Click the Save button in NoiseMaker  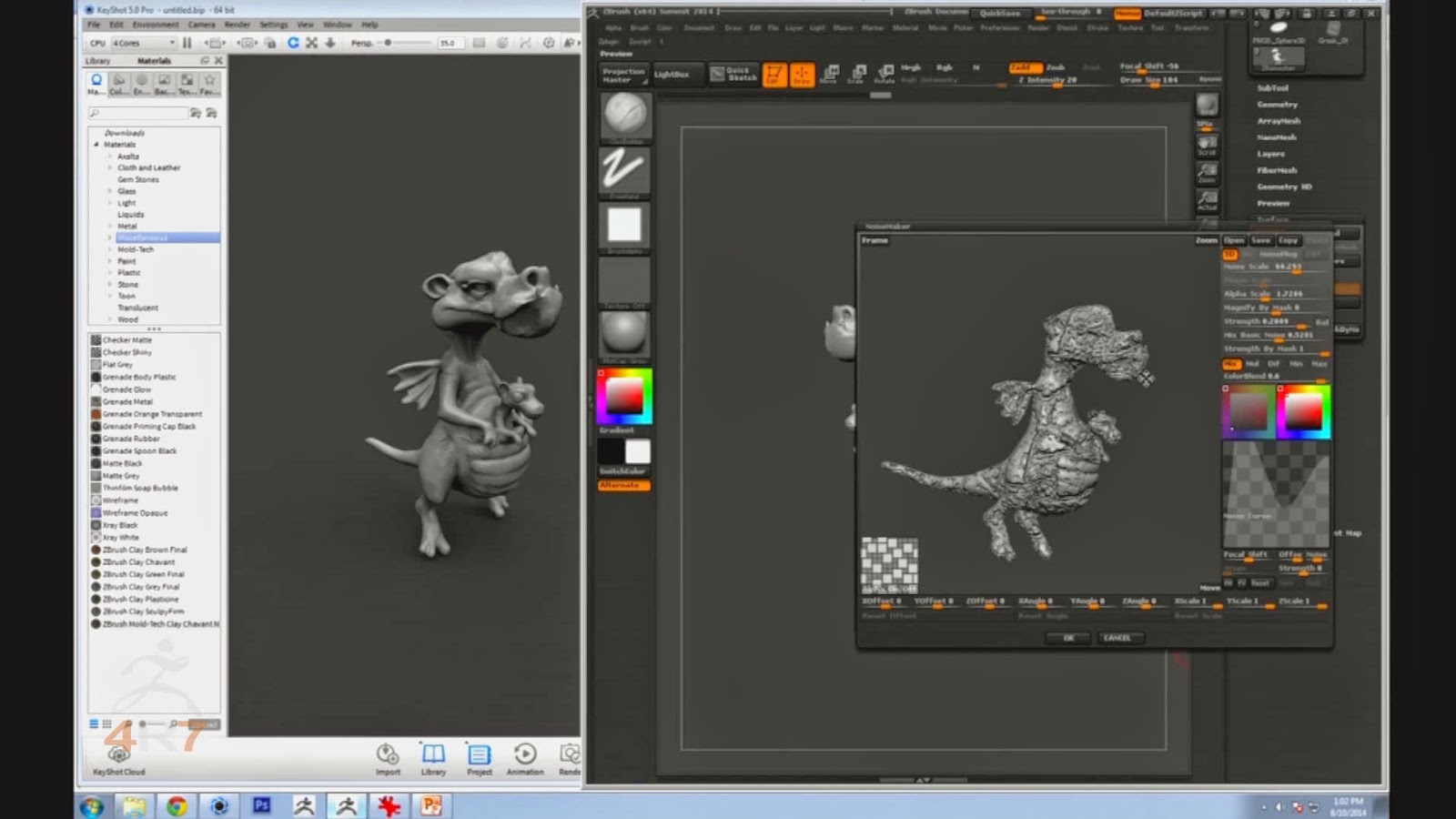[x=1260, y=240]
